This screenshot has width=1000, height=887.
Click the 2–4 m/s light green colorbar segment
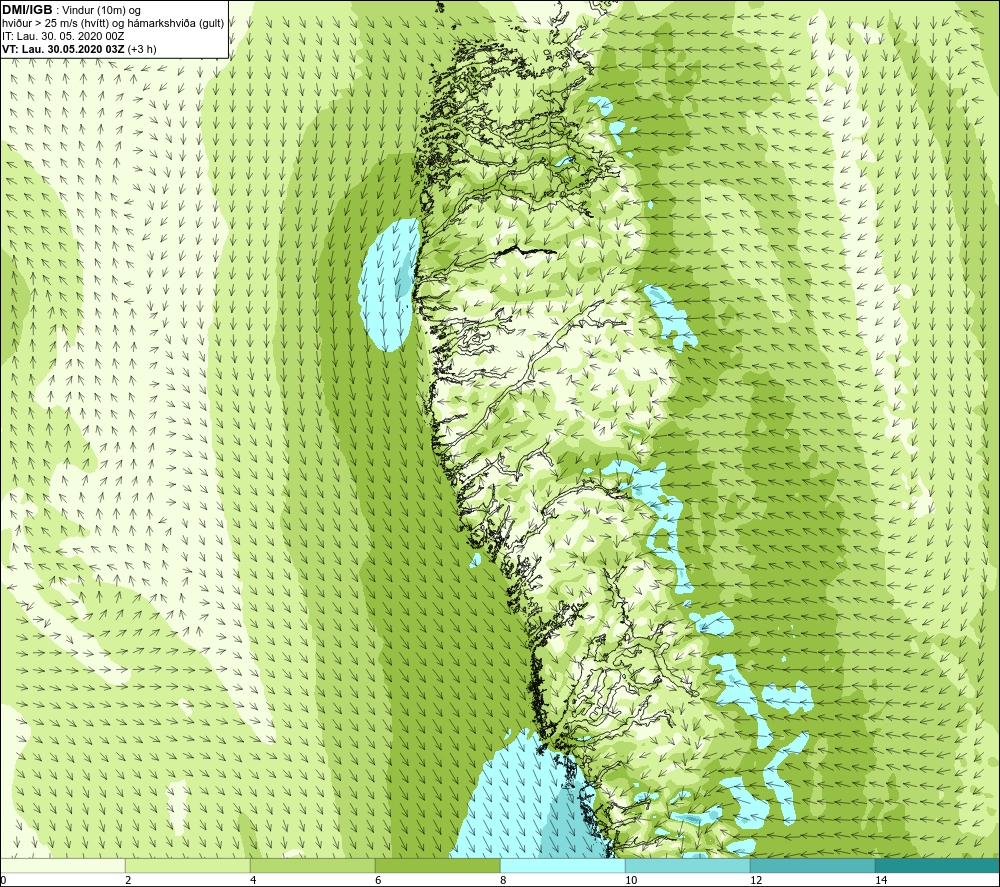188,865
